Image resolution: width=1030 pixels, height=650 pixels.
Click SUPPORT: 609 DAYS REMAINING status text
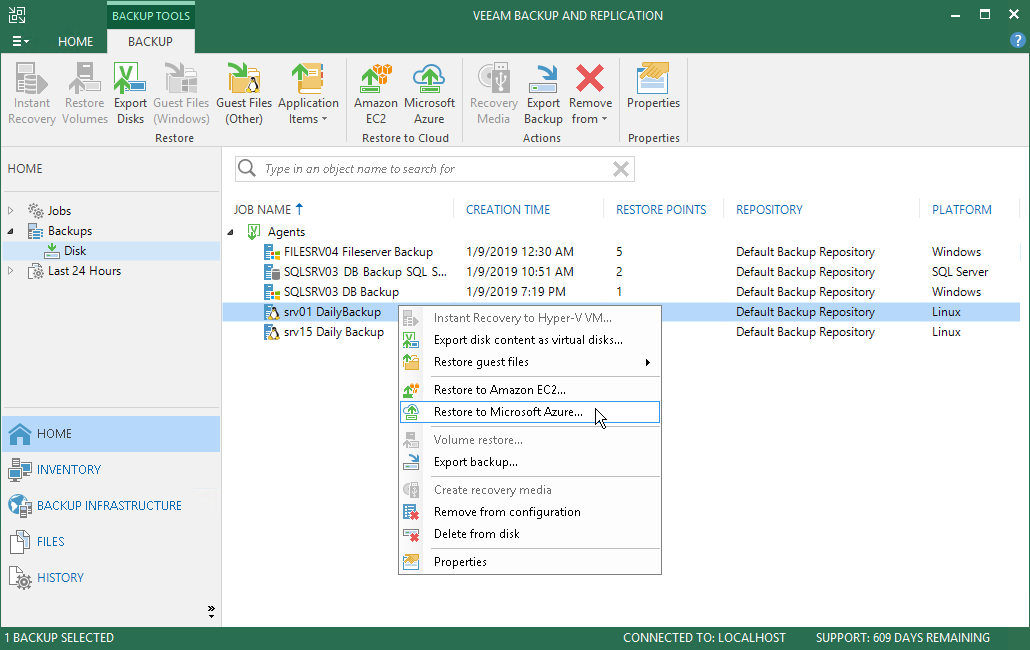tap(903, 638)
